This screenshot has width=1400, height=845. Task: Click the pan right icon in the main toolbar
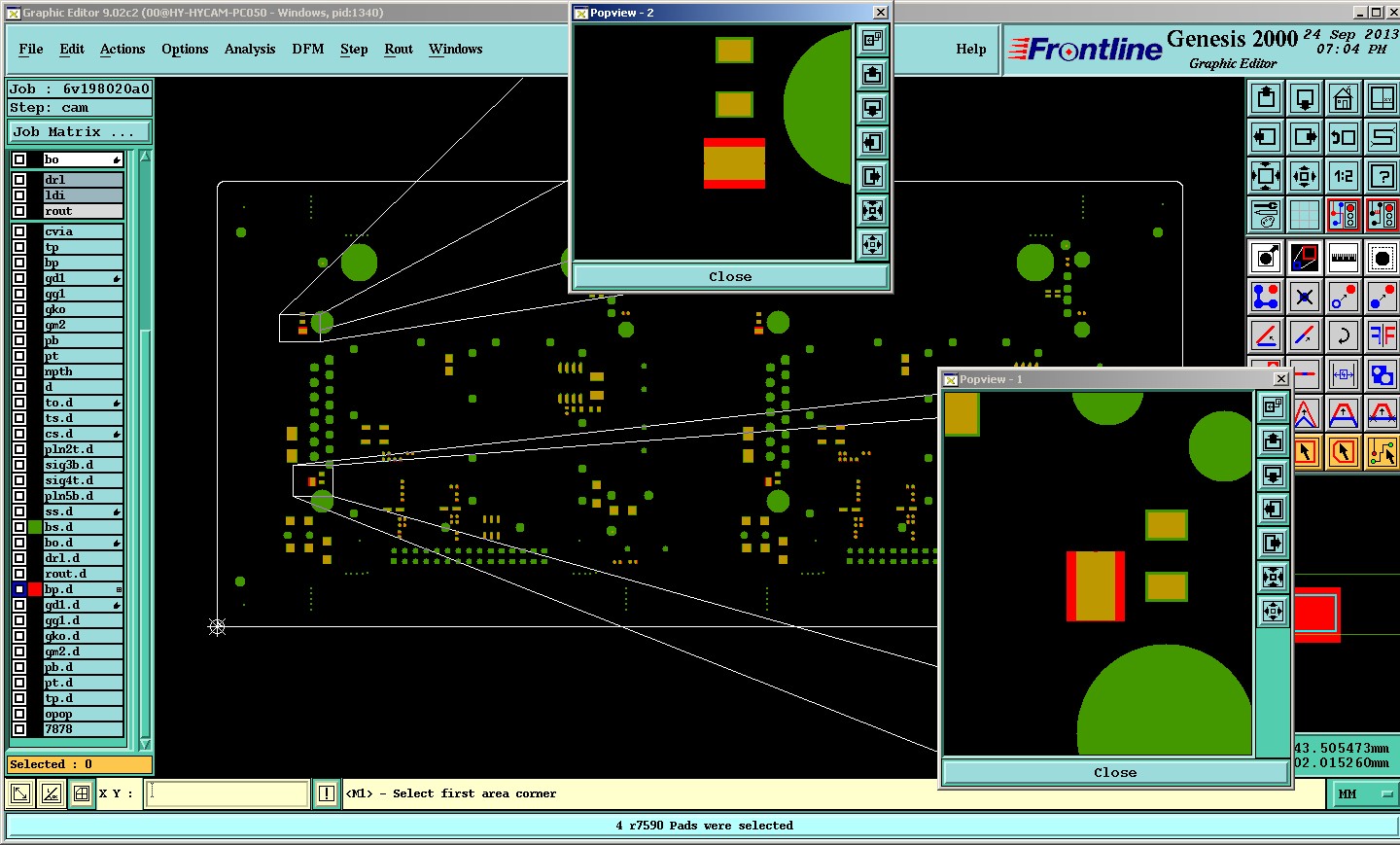tap(1305, 137)
